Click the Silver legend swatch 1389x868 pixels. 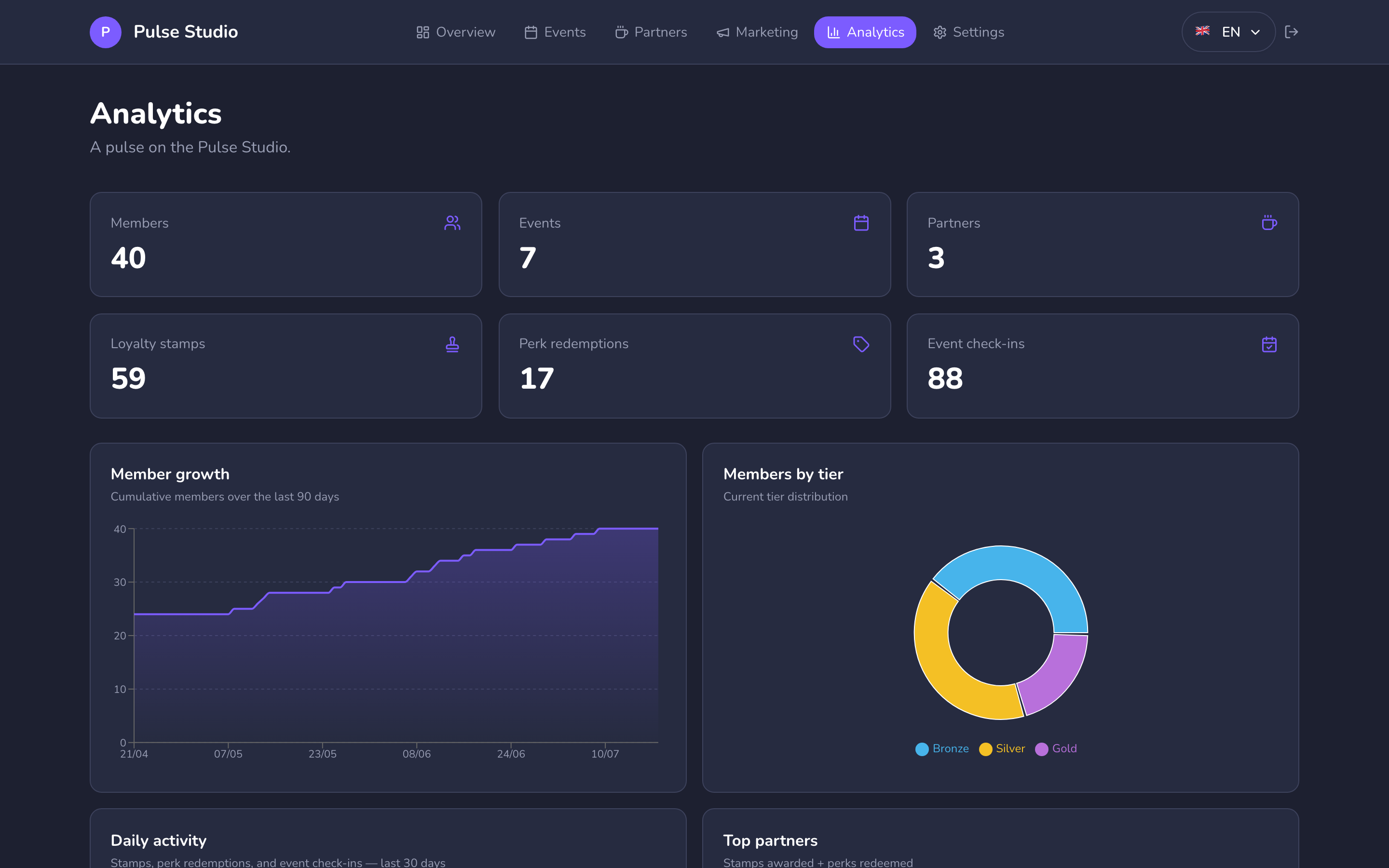point(985,749)
